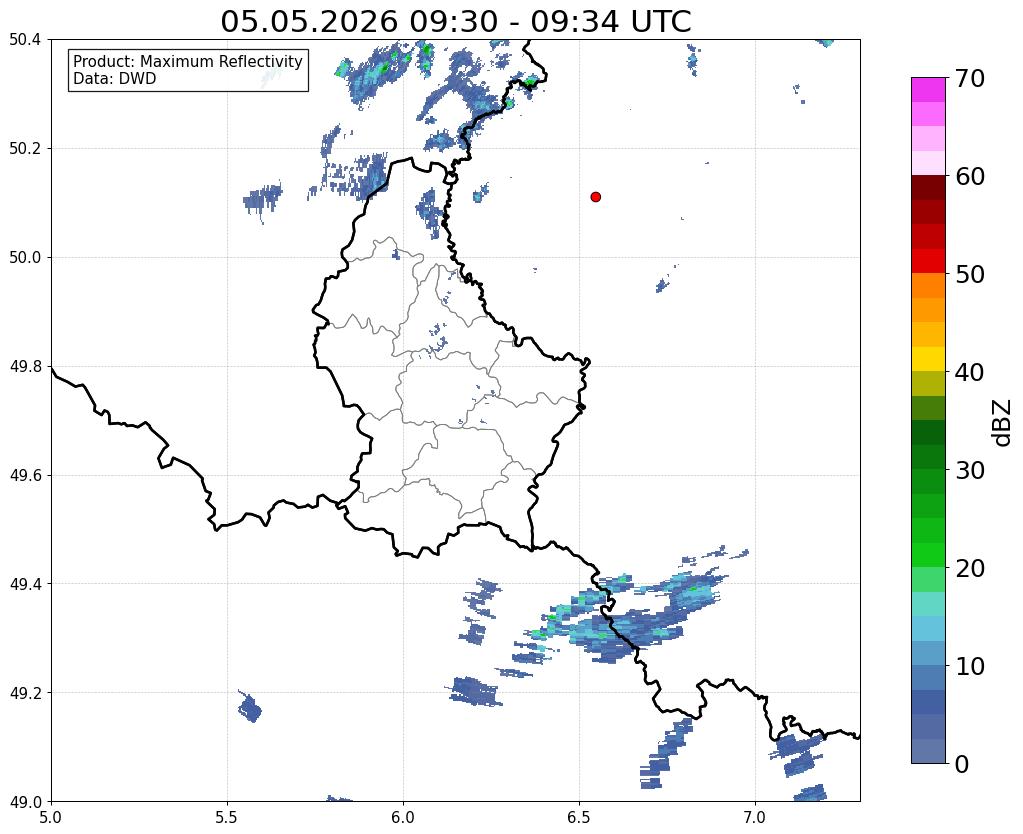Select the yellow 40 dBZ colorbar segment
The image size is (1023, 834).
(928, 359)
